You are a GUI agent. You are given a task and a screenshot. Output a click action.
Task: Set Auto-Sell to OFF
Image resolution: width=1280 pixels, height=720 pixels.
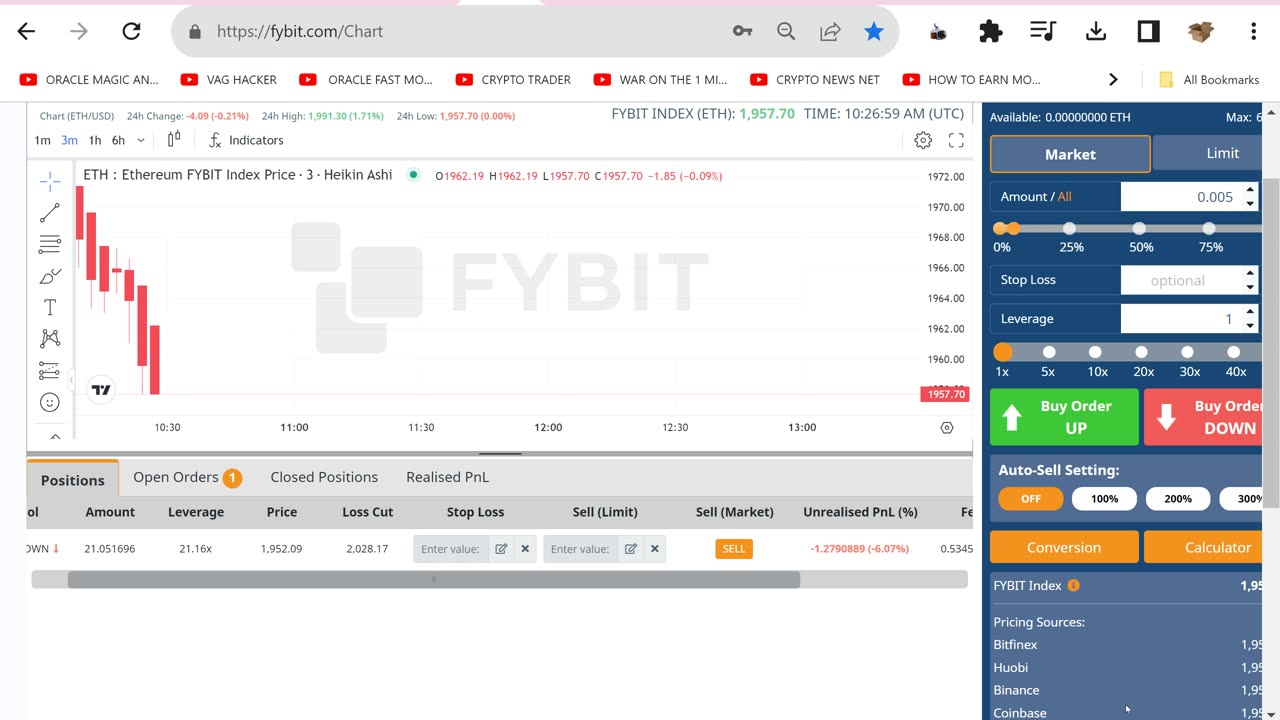[x=1030, y=499]
